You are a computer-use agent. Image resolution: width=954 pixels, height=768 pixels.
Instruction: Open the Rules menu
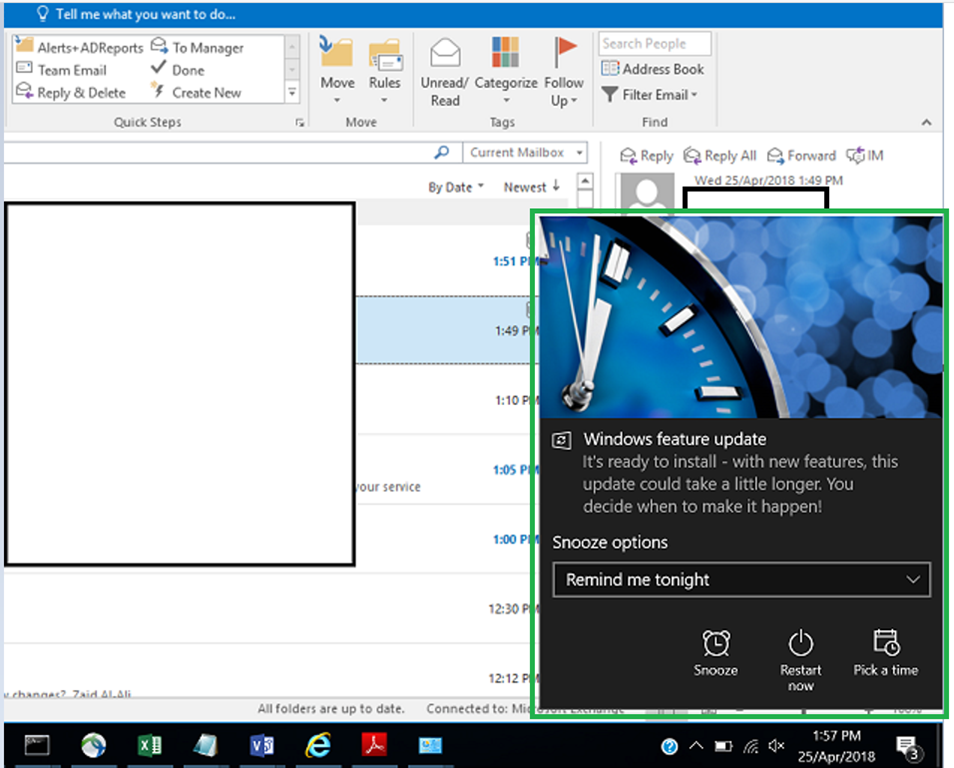[385, 70]
